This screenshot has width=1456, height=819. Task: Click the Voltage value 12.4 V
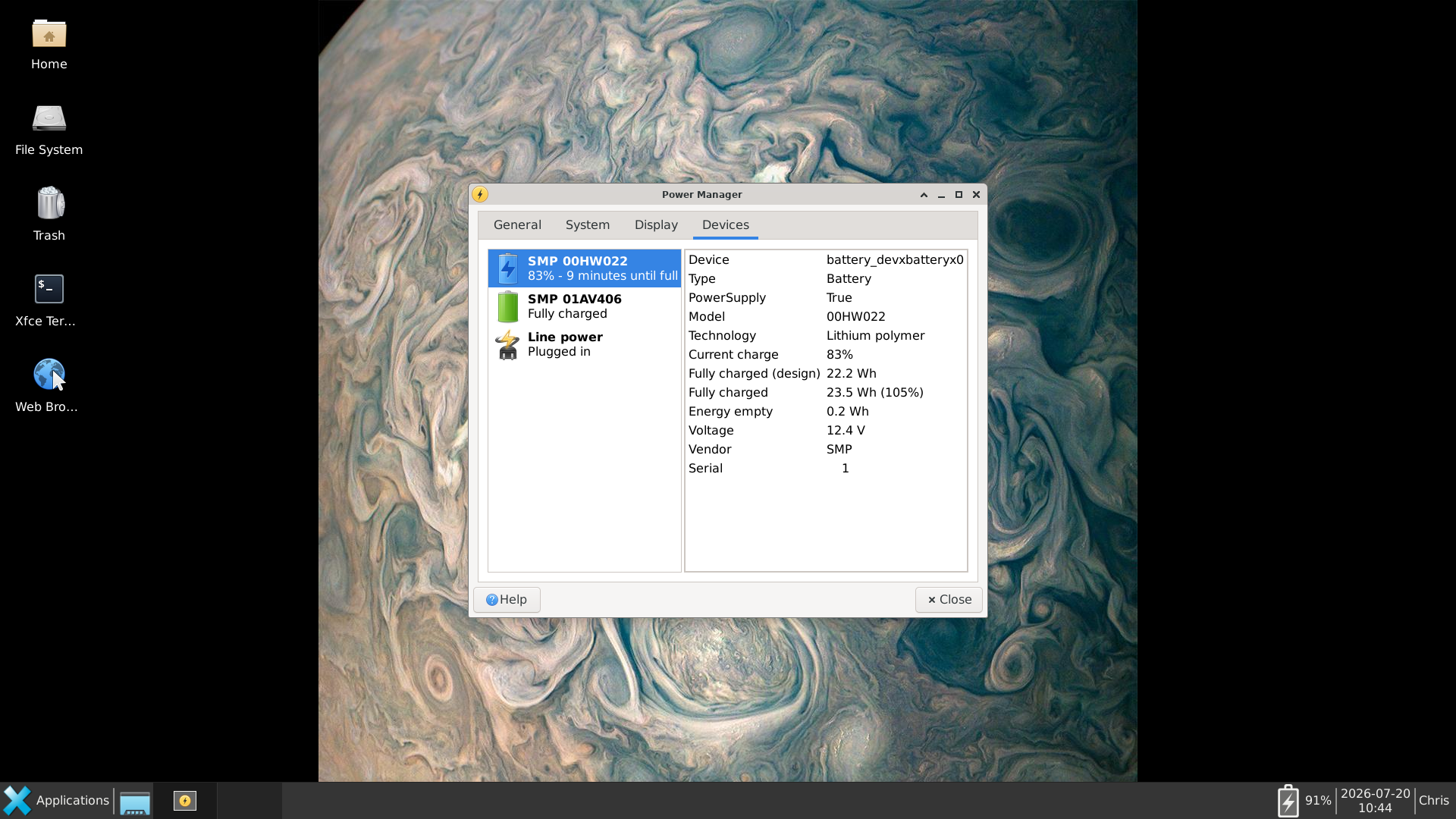coord(846,431)
